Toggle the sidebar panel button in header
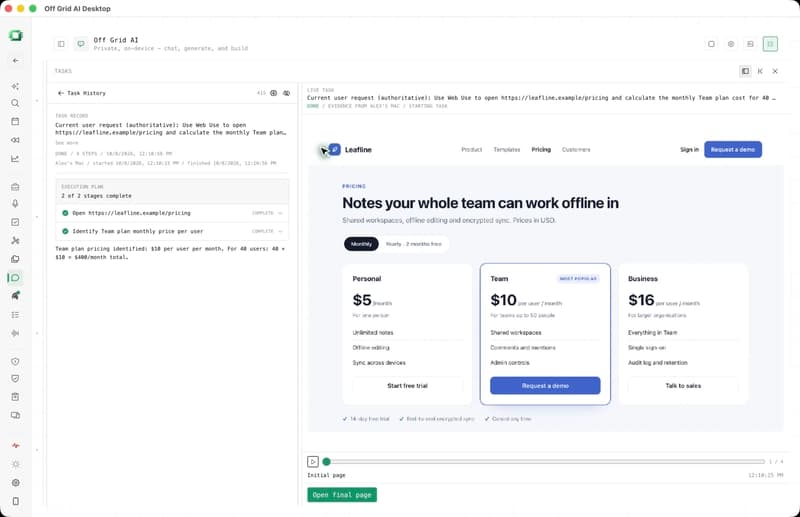800x517 pixels. 61,44
